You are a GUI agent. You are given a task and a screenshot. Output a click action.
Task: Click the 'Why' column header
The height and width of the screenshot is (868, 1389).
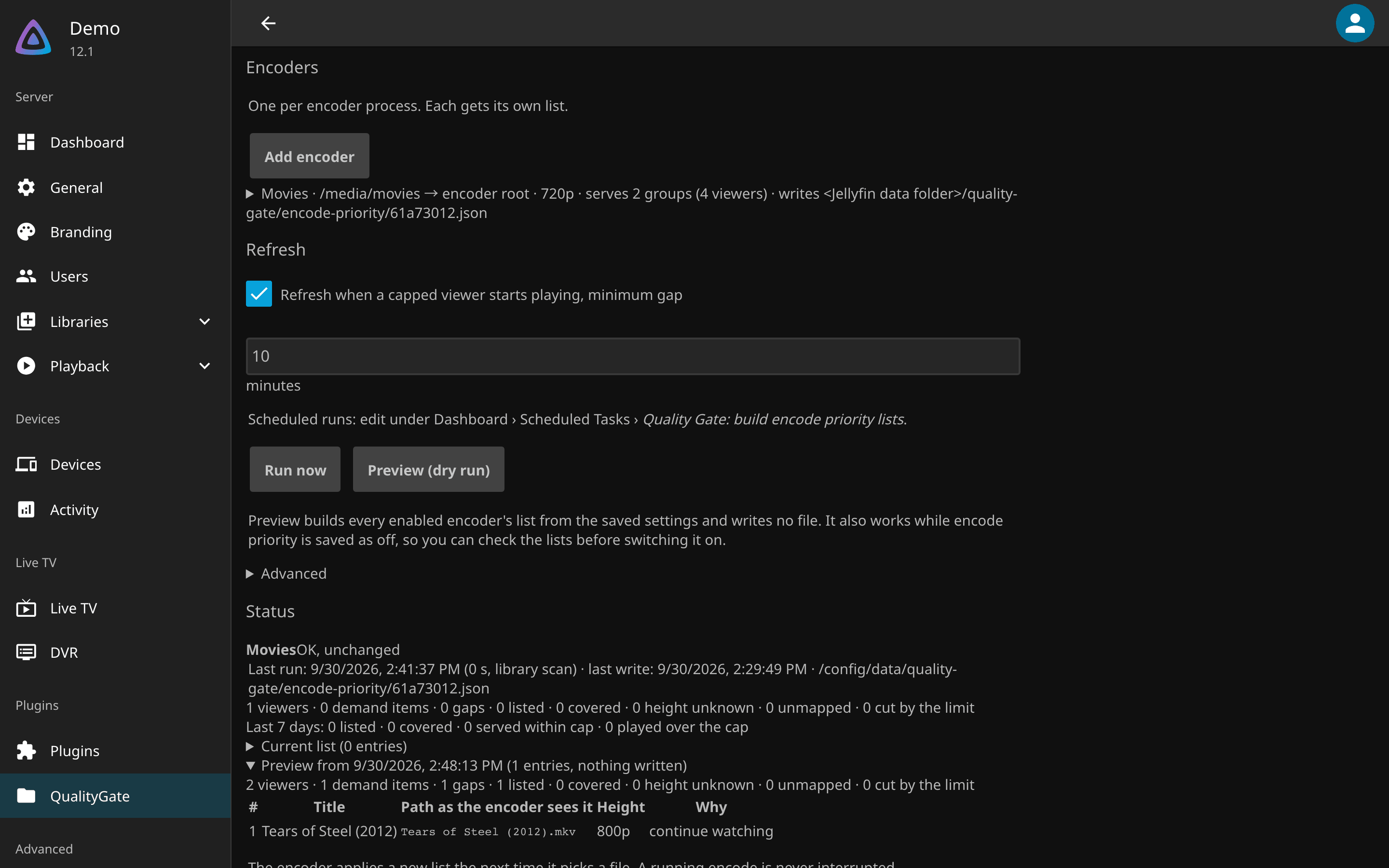tap(711, 807)
